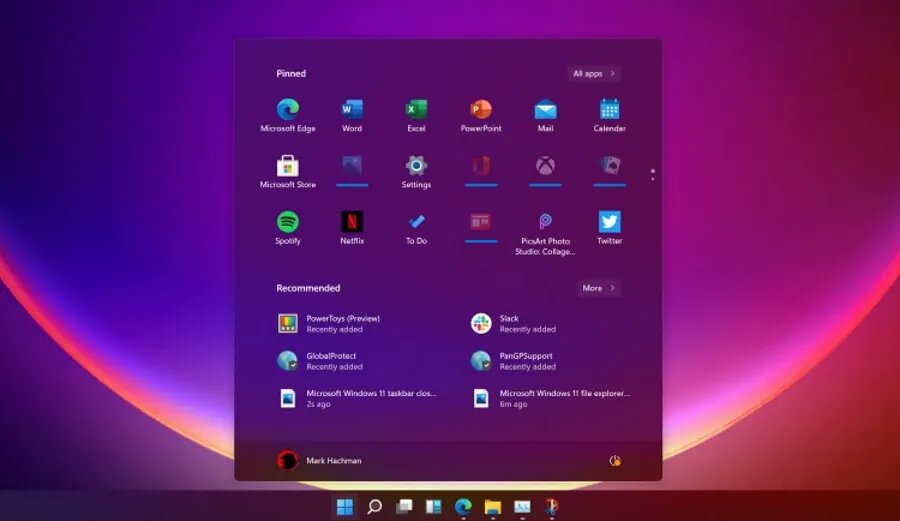Open PicsArt Photo Studio app
Screen dimensions: 900x521
tap(545, 233)
